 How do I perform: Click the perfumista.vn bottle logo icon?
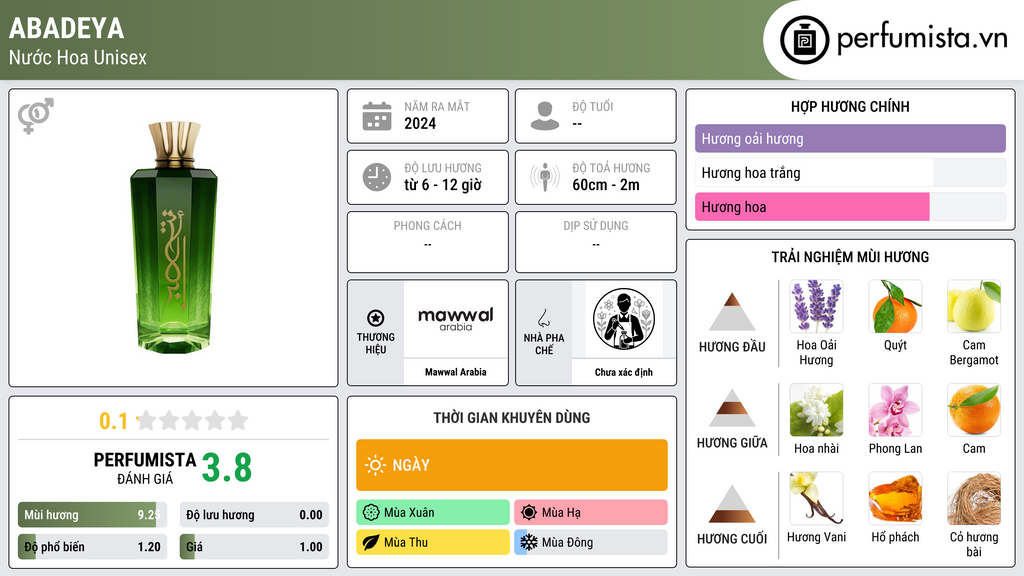[x=804, y=40]
